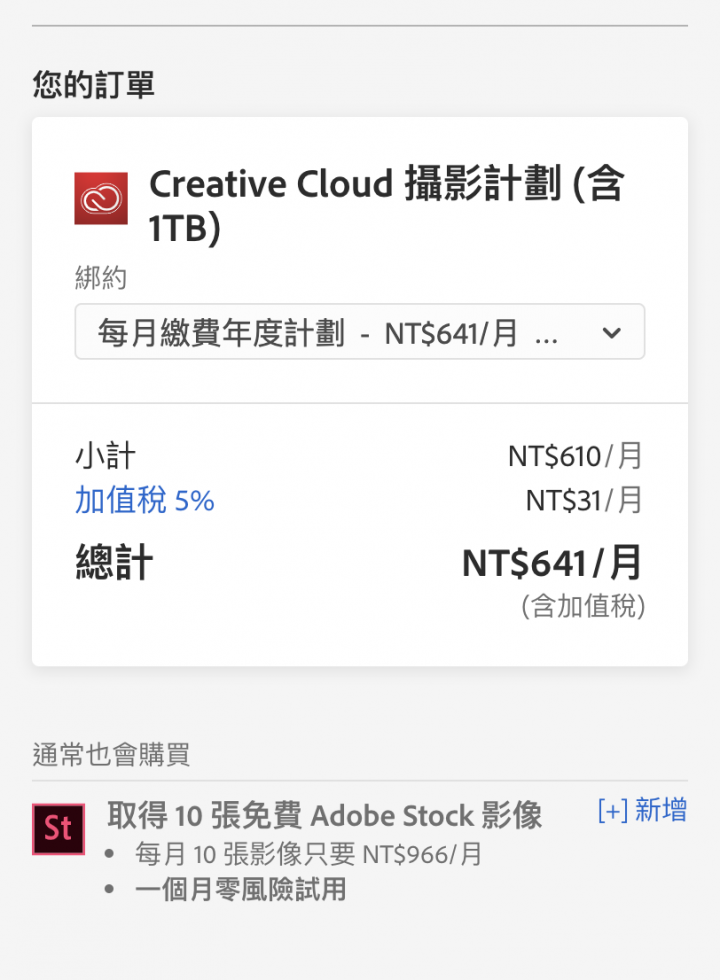The height and width of the screenshot is (980, 720).
Task: Click the NT$31/月 tax amount
Action: [x=584, y=500]
